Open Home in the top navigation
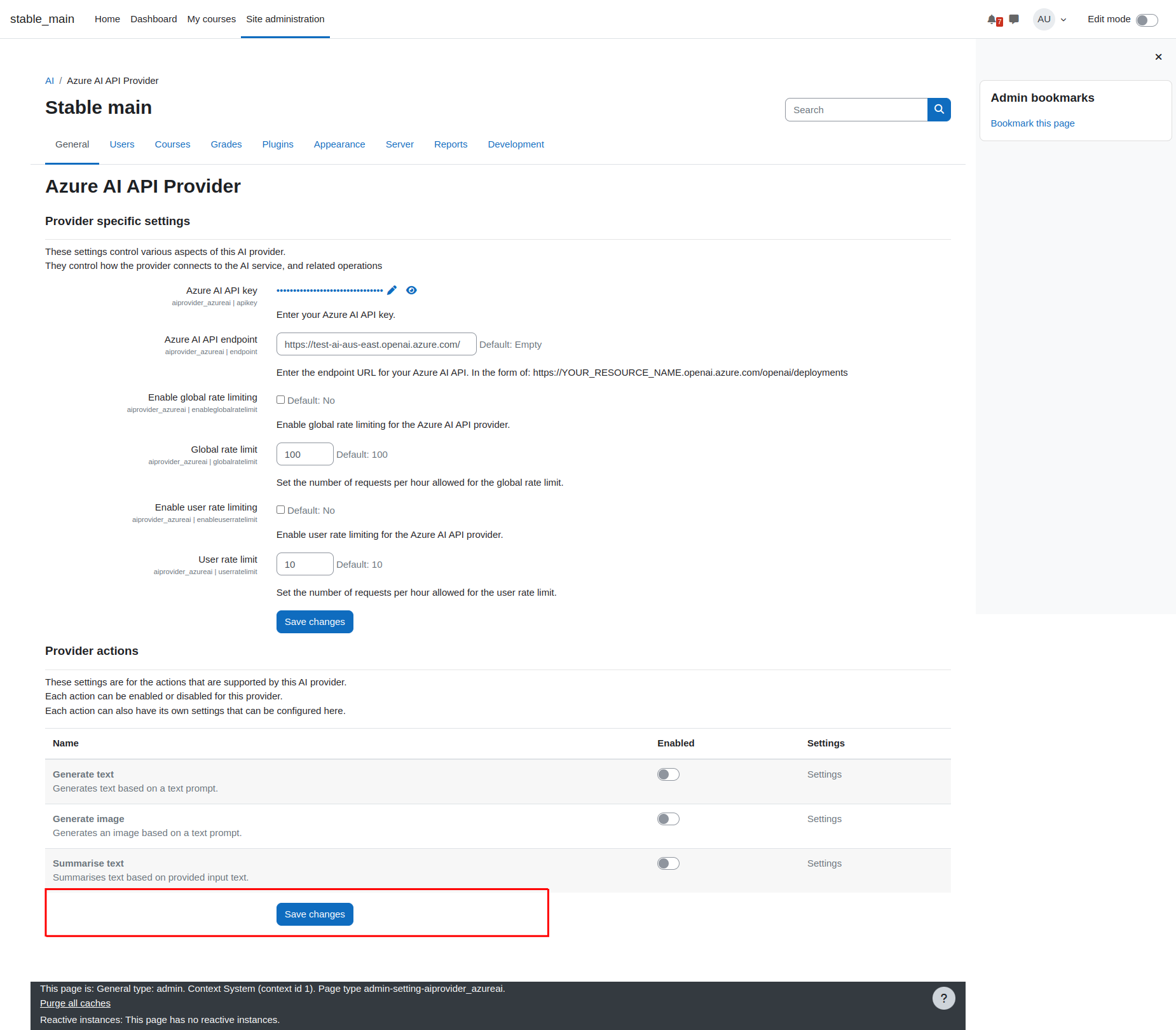The height and width of the screenshot is (1030, 1176). point(107,19)
